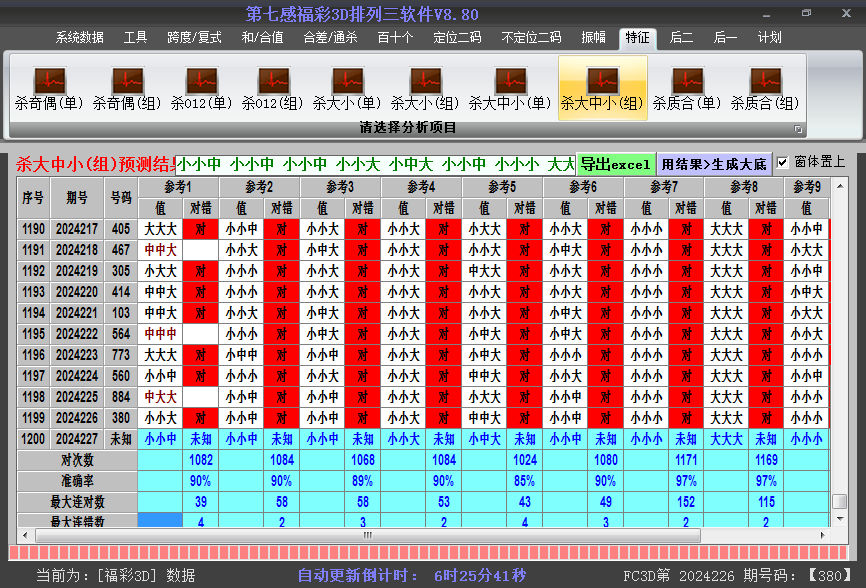
Task: Choose the 杀大小(单) analysis icon
Action: [x=347, y=86]
